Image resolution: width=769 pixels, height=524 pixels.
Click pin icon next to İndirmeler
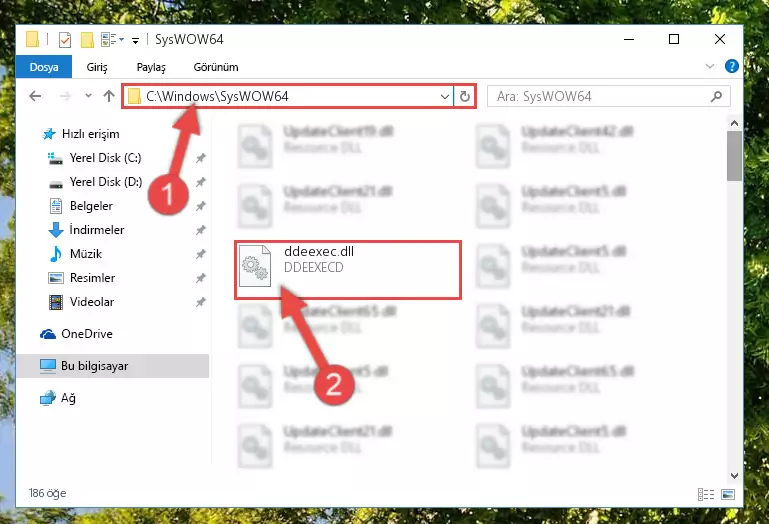click(x=201, y=230)
